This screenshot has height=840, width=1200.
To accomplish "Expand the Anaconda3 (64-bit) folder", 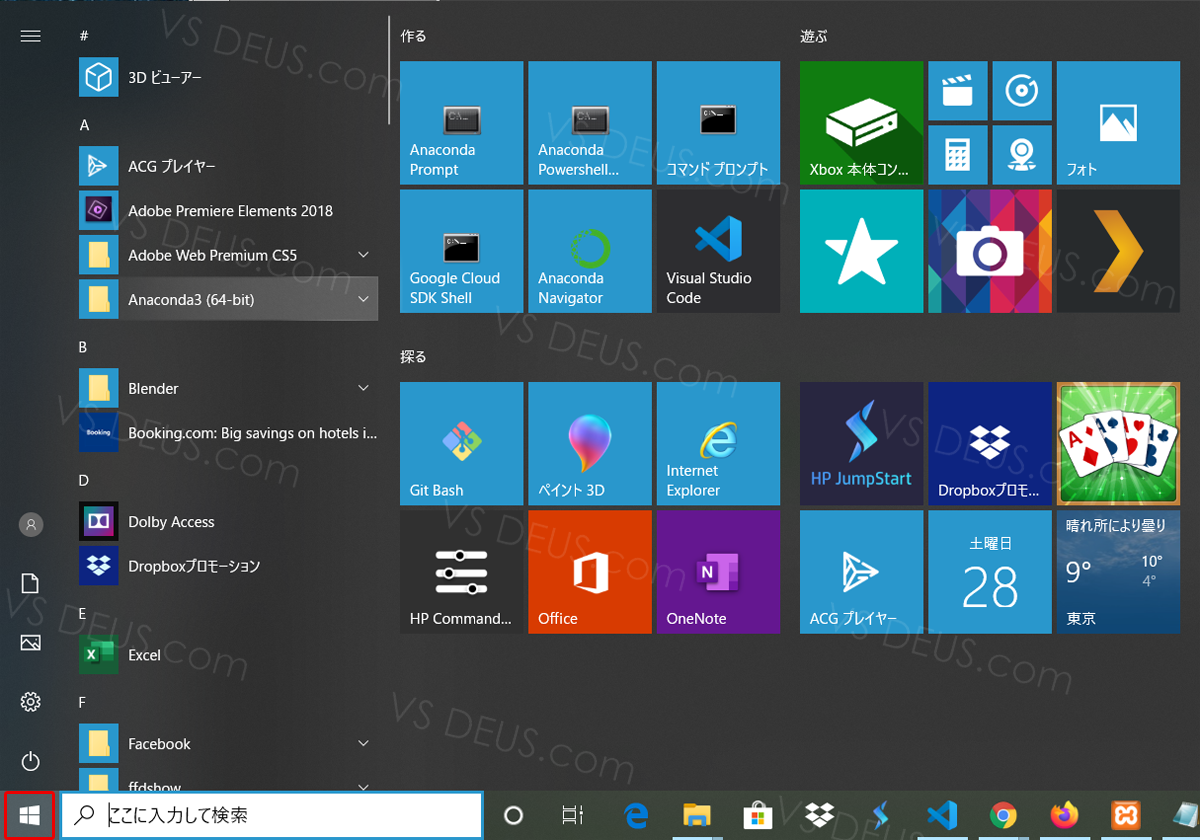I will (228, 299).
